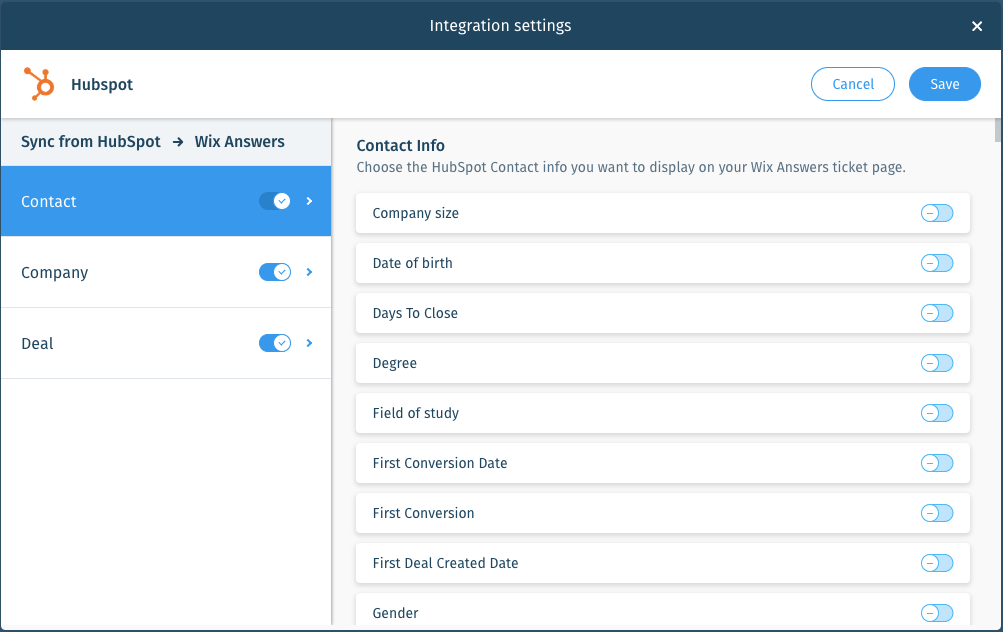Enable the Date of birth toggle
This screenshot has height=632, width=1003.
coord(937,263)
